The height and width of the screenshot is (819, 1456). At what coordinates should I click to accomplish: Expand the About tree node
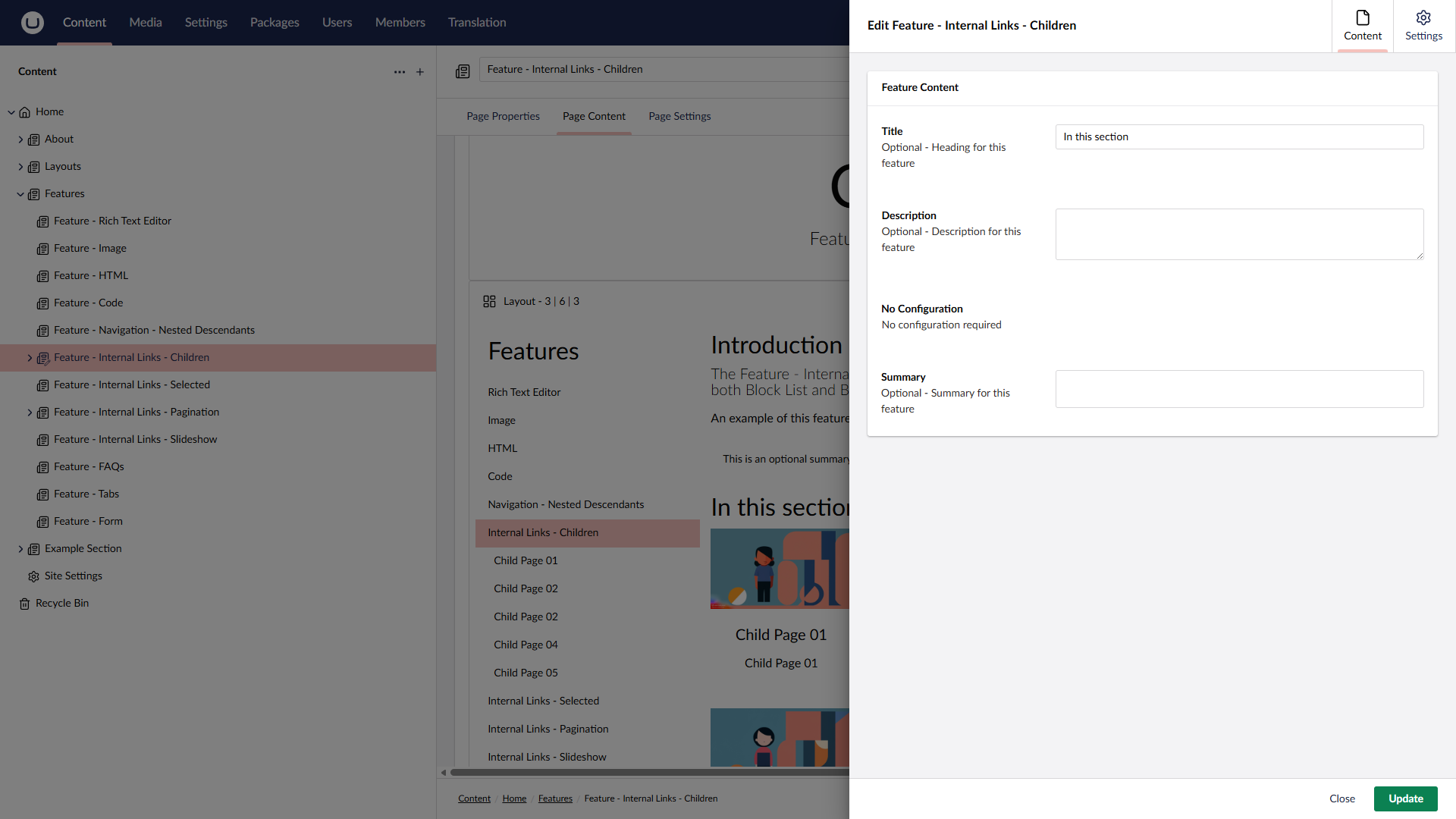tap(20, 140)
